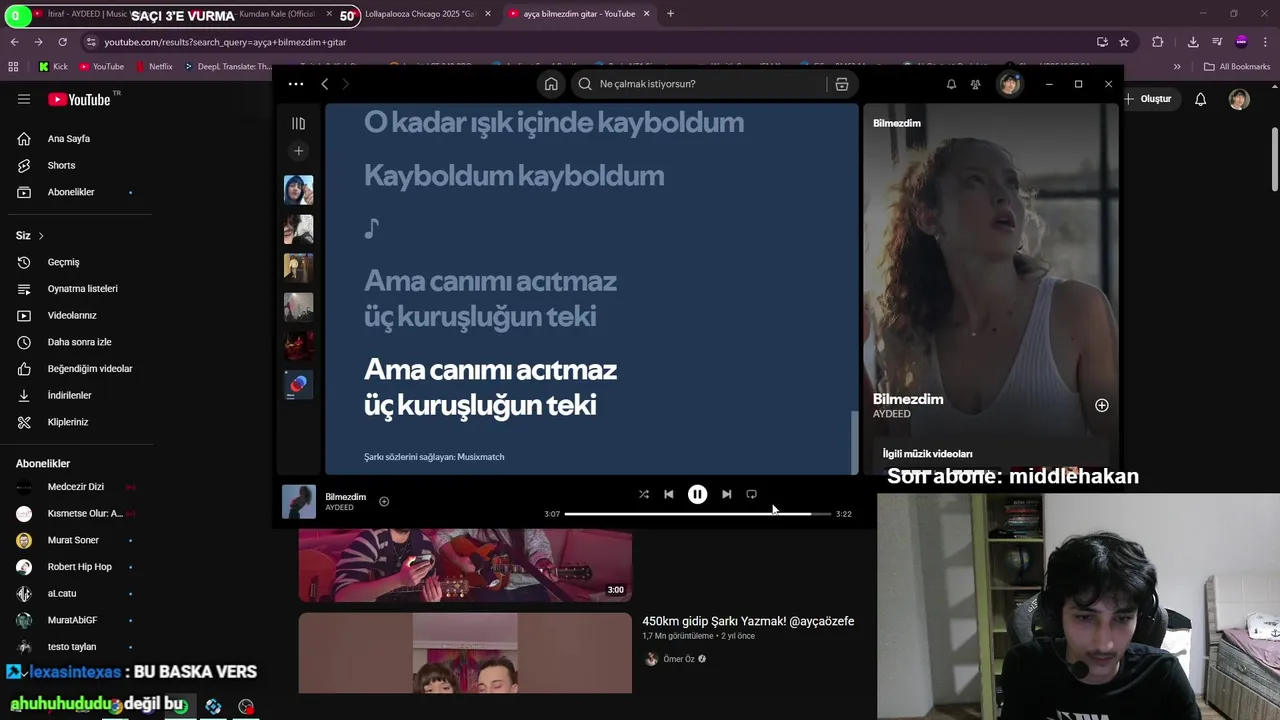1280x720 pixels.
Task: Open '450km gidip Şarkı Yazmak!' video title
Action: coord(748,621)
